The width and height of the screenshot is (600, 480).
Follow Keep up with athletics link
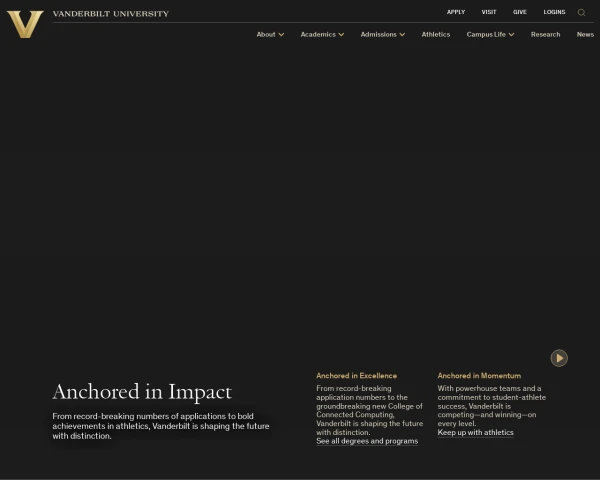point(476,433)
